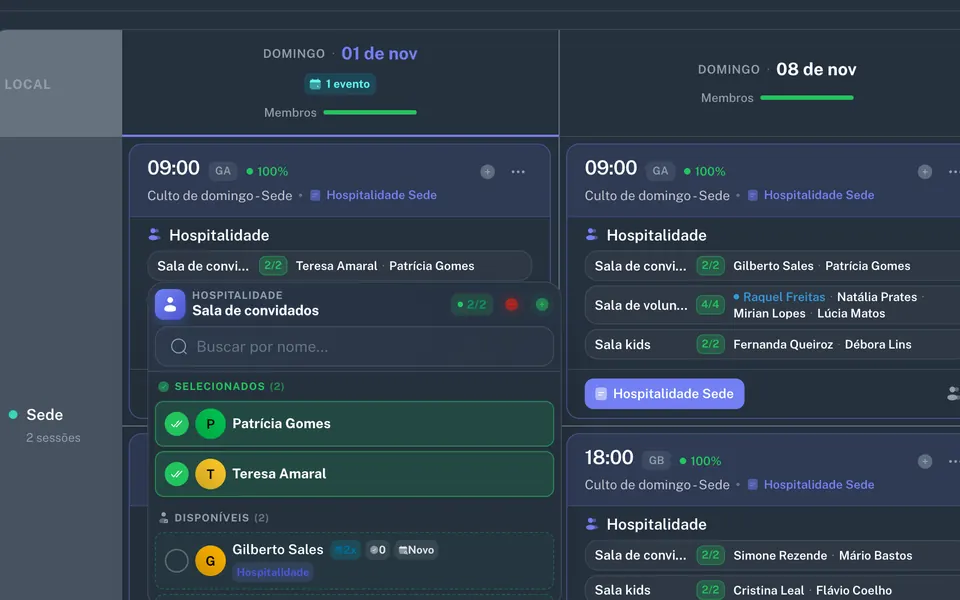Click the 1 evento badge
The width and height of the screenshot is (960, 600).
(x=340, y=84)
